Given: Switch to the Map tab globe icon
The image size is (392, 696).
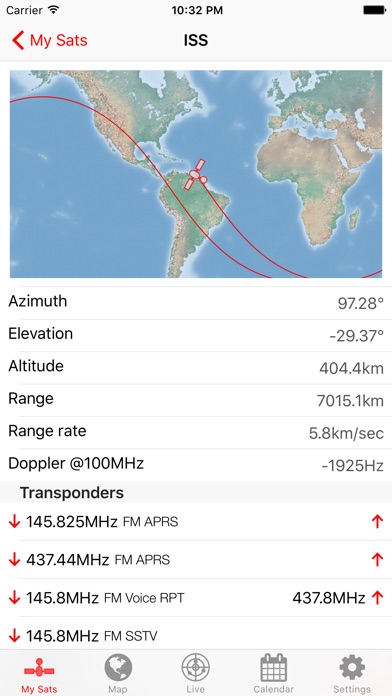Looking at the screenshot, I should tap(118, 668).
